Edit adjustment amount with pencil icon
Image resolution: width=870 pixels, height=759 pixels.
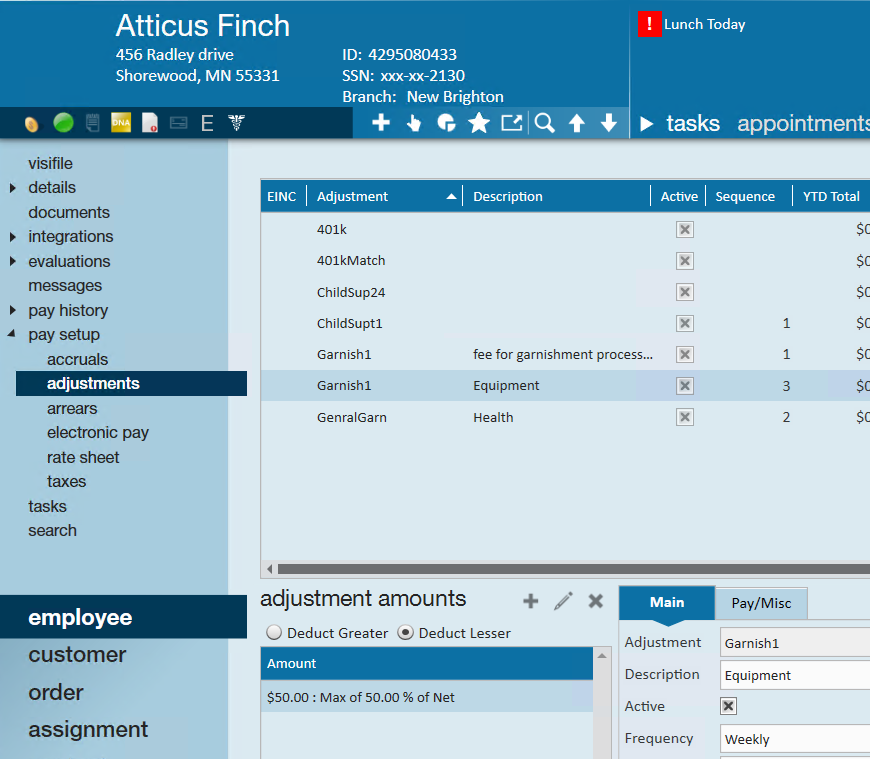click(563, 601)
